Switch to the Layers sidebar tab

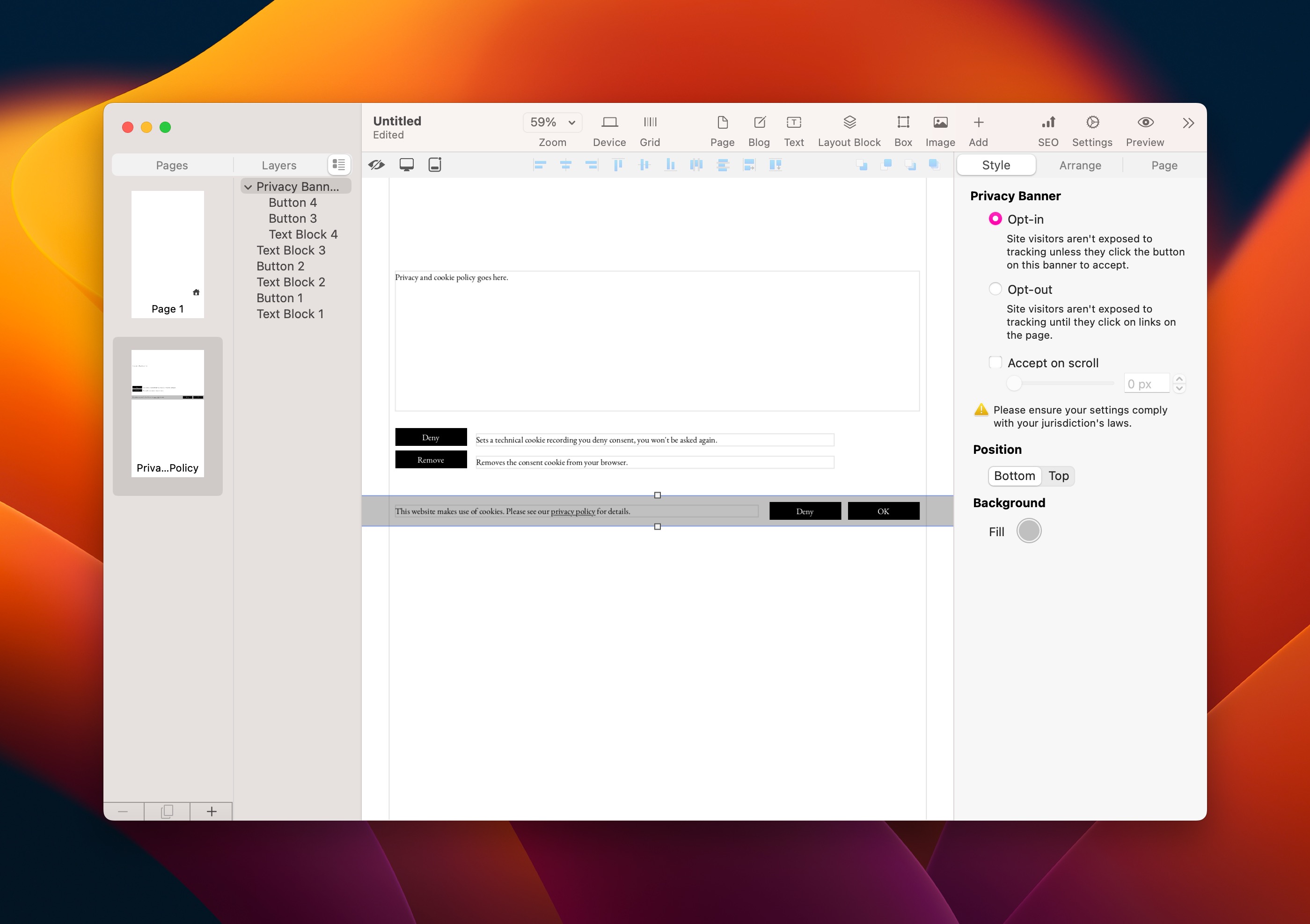coord(279,166)
